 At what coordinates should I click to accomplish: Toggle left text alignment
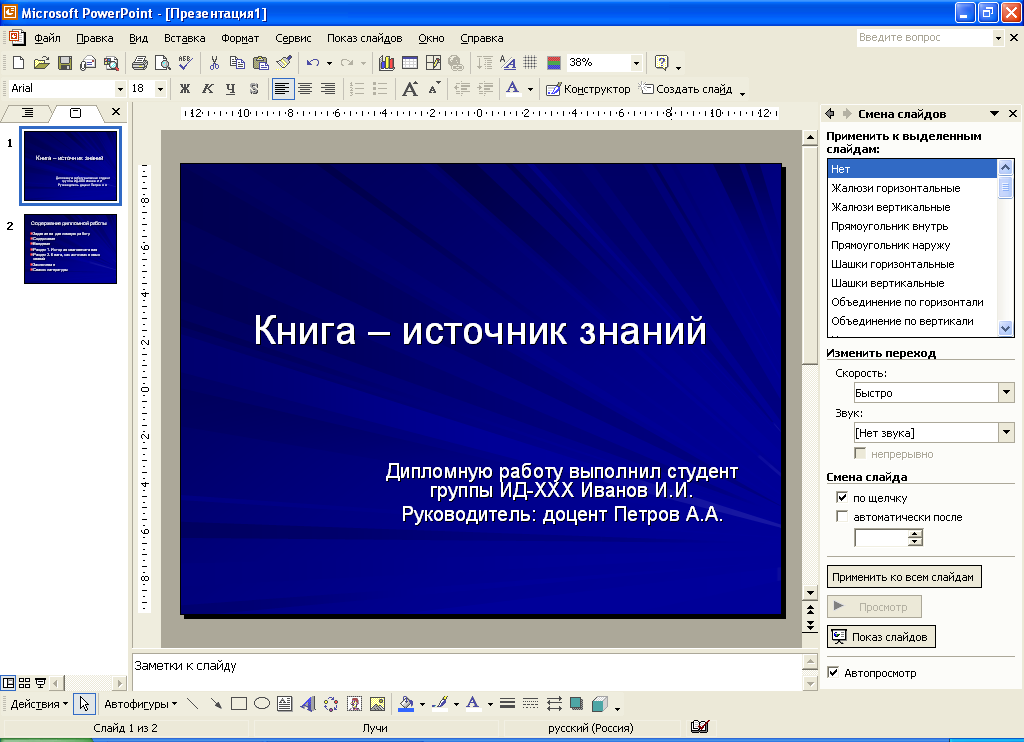pos(282,88)
